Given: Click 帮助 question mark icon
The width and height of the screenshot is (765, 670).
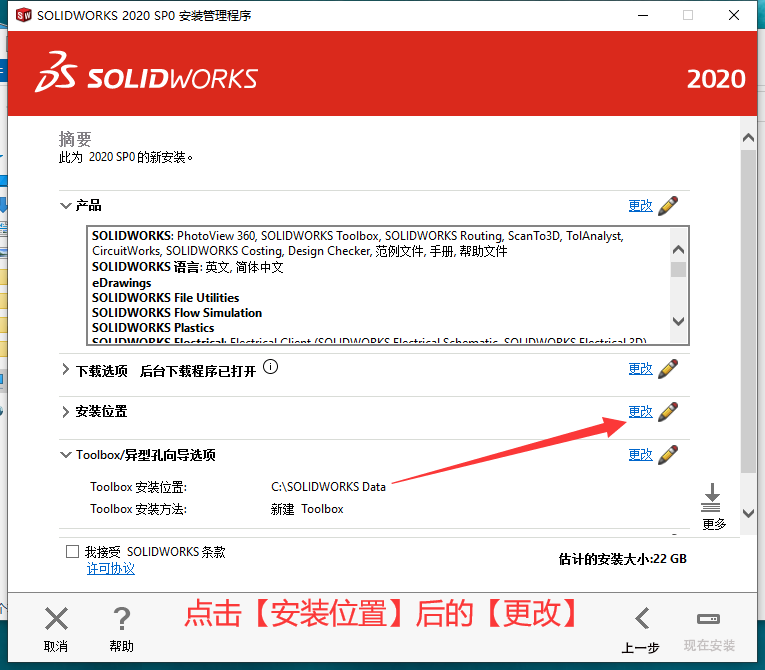Looking at the screenshot, I should click(121, 619).
